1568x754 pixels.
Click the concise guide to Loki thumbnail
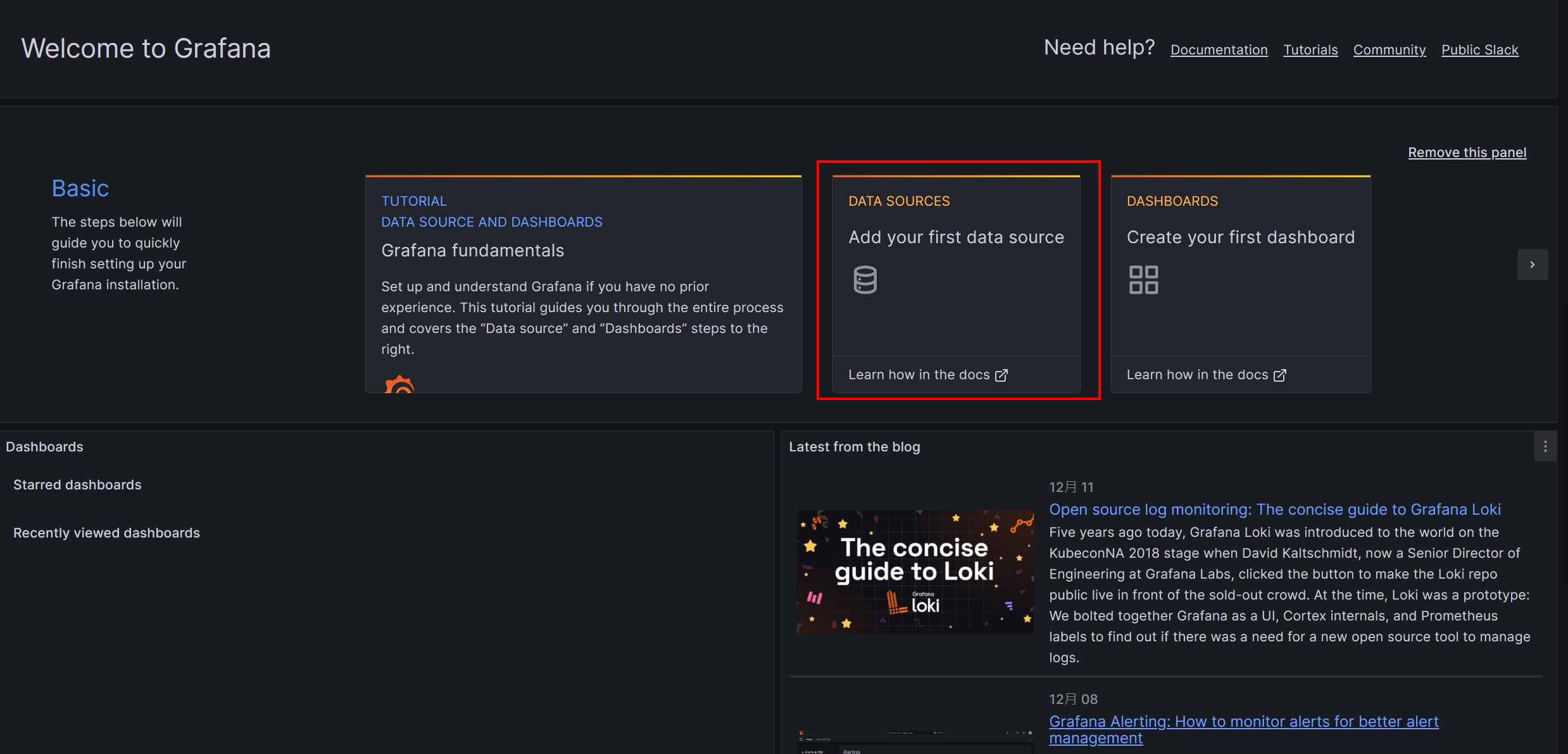(914, 571)
